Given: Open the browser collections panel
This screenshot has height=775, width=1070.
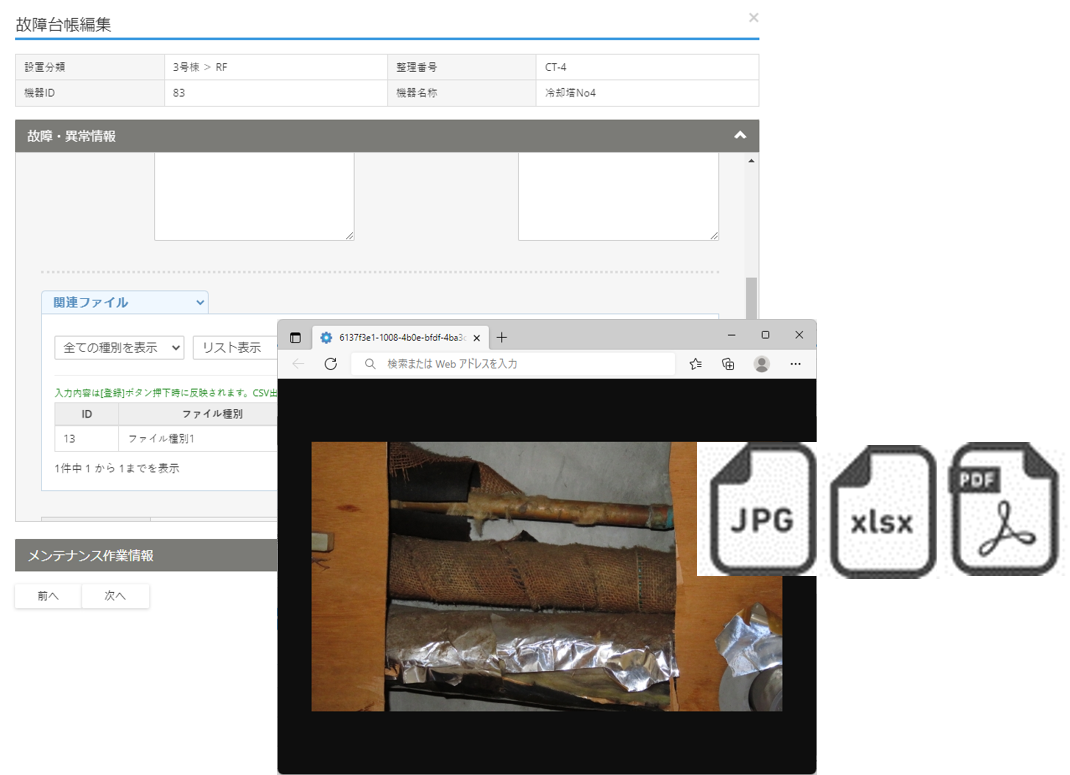Looking at the screenshot, I should (728, 364).
